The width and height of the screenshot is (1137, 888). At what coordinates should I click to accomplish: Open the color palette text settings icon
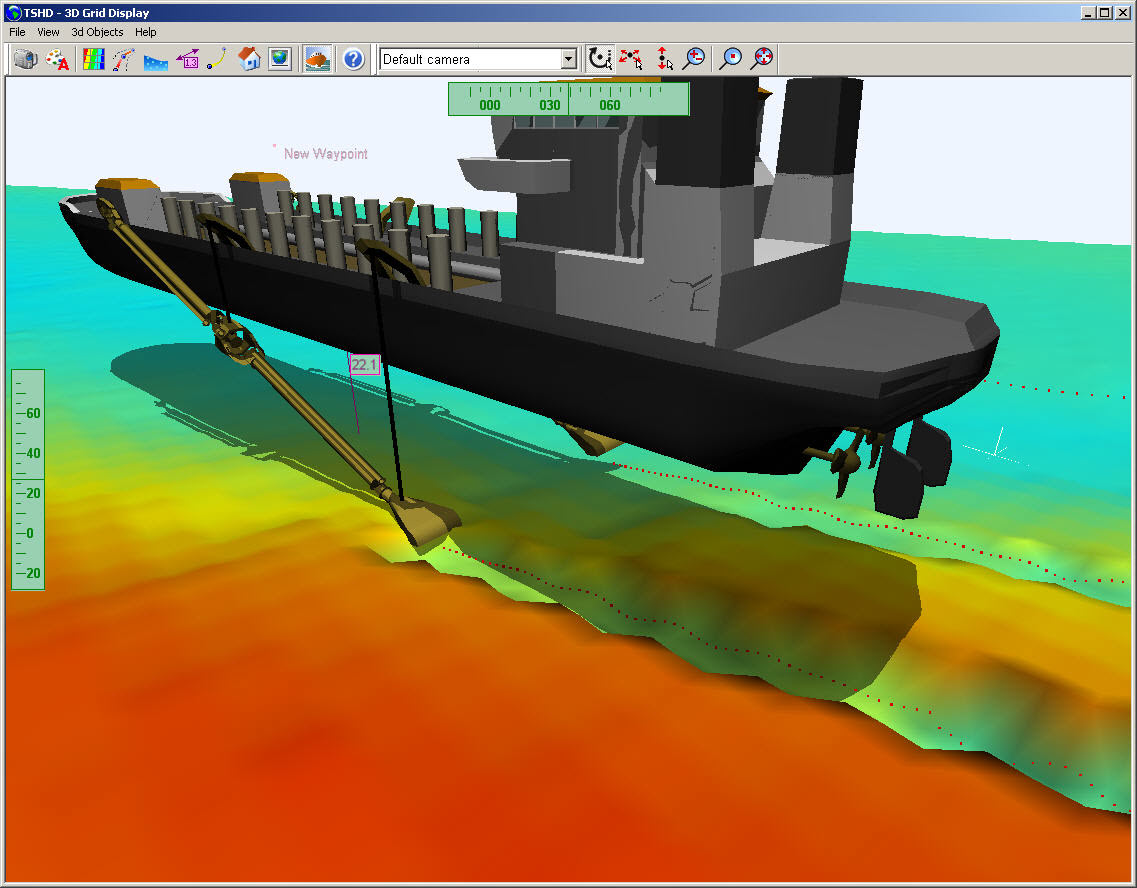tap(57, 59)
